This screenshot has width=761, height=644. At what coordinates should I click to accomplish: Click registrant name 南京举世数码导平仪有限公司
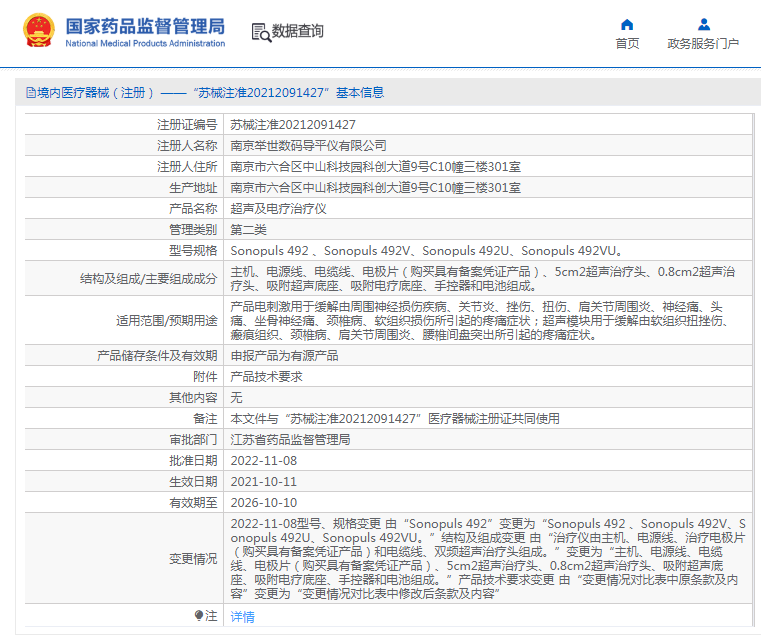click(309, 146)
